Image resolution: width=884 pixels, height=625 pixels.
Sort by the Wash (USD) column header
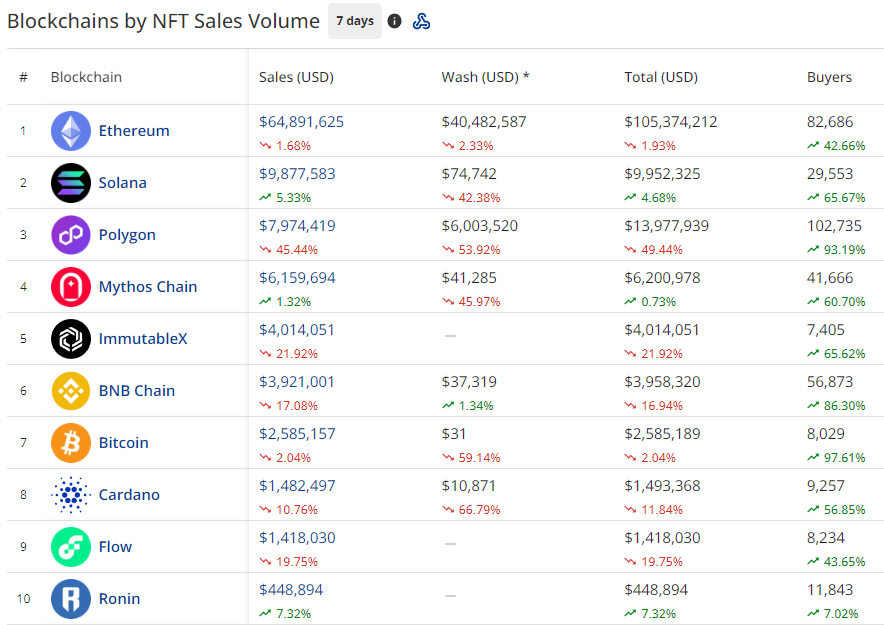tap(485, 77)
